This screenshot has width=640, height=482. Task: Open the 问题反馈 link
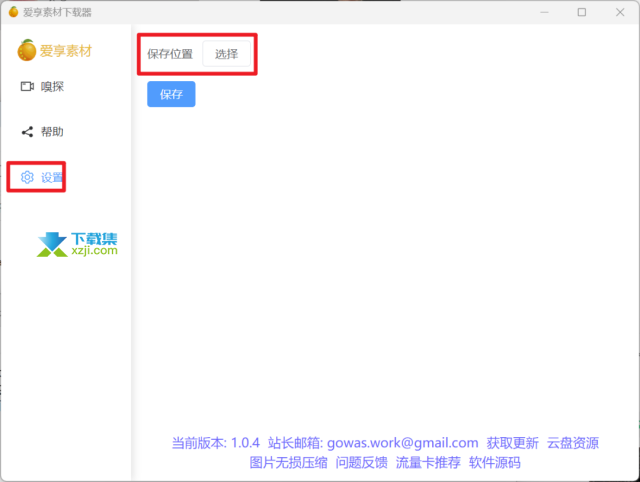362,462
